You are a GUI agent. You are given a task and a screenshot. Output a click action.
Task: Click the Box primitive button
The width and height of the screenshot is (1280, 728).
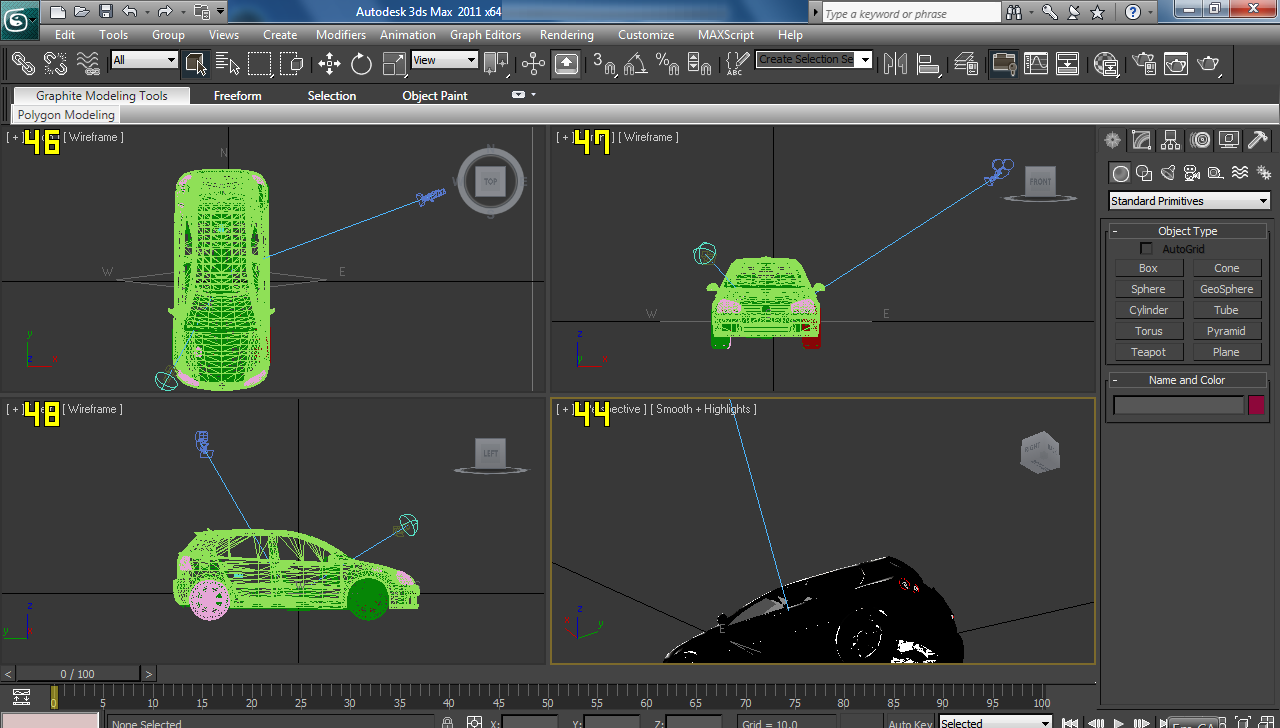(1148, 267)
